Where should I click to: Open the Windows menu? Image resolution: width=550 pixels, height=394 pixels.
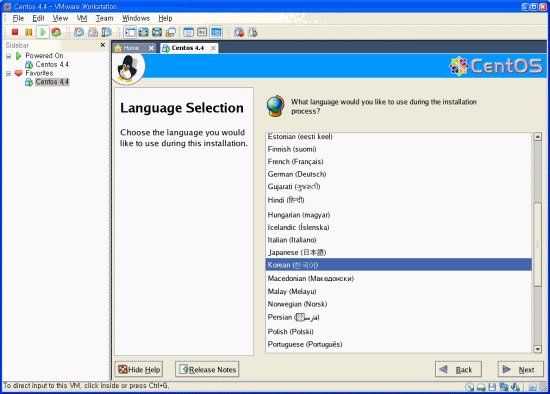click(136, 18)
